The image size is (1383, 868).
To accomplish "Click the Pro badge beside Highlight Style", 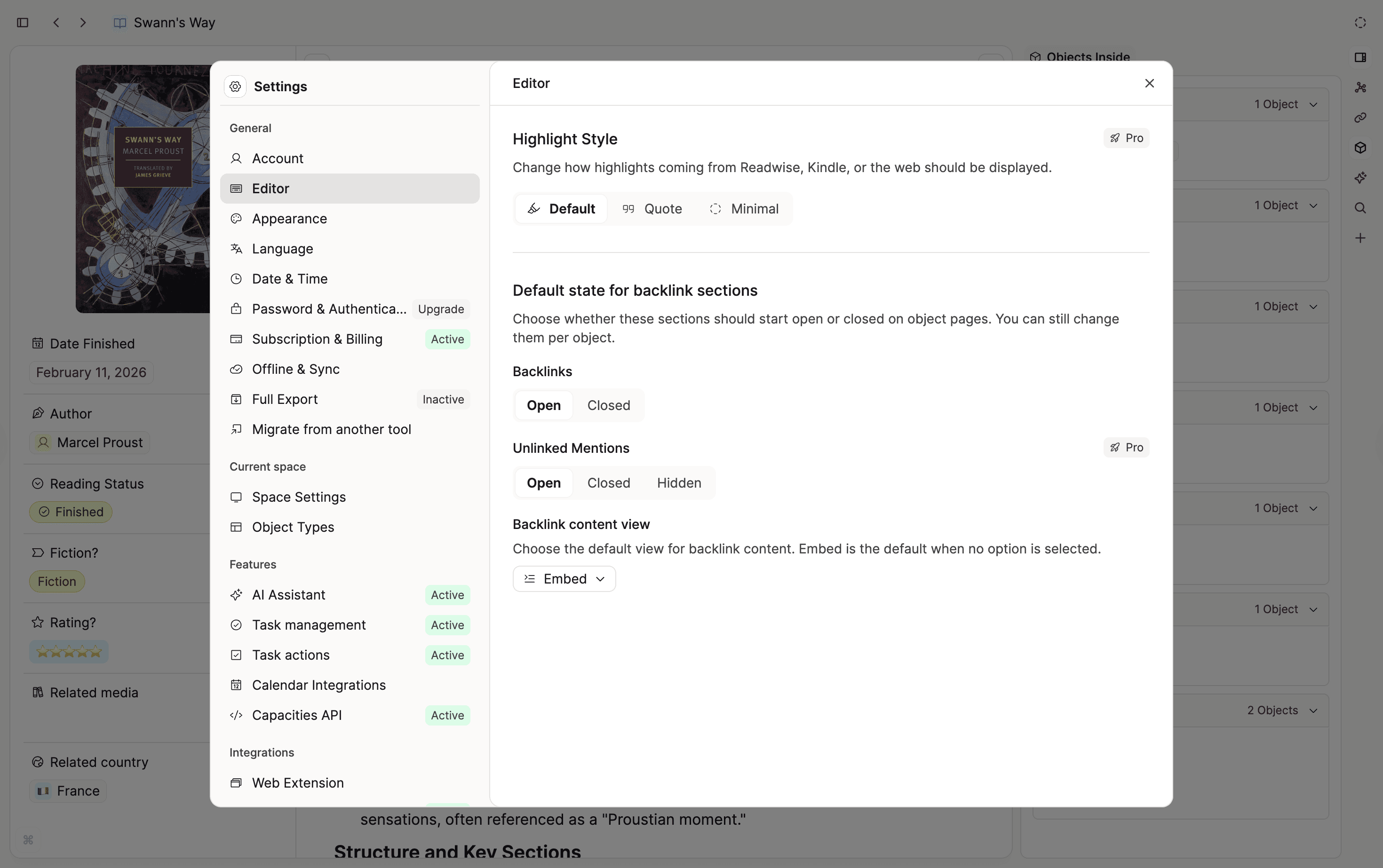I will click(1126, 138).
